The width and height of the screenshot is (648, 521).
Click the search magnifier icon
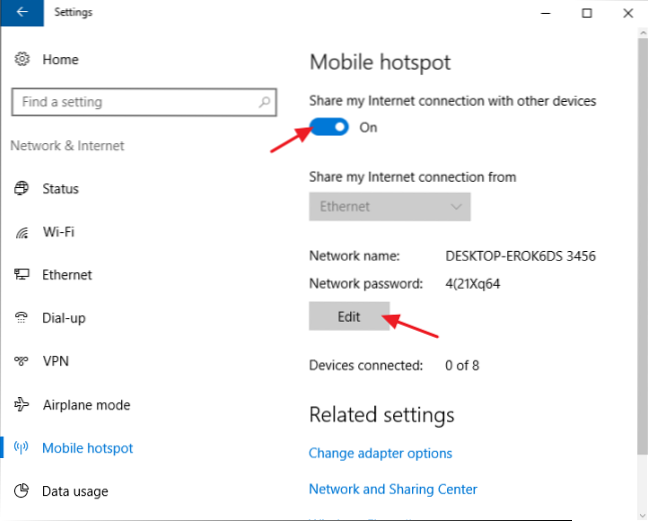(264, 102)
